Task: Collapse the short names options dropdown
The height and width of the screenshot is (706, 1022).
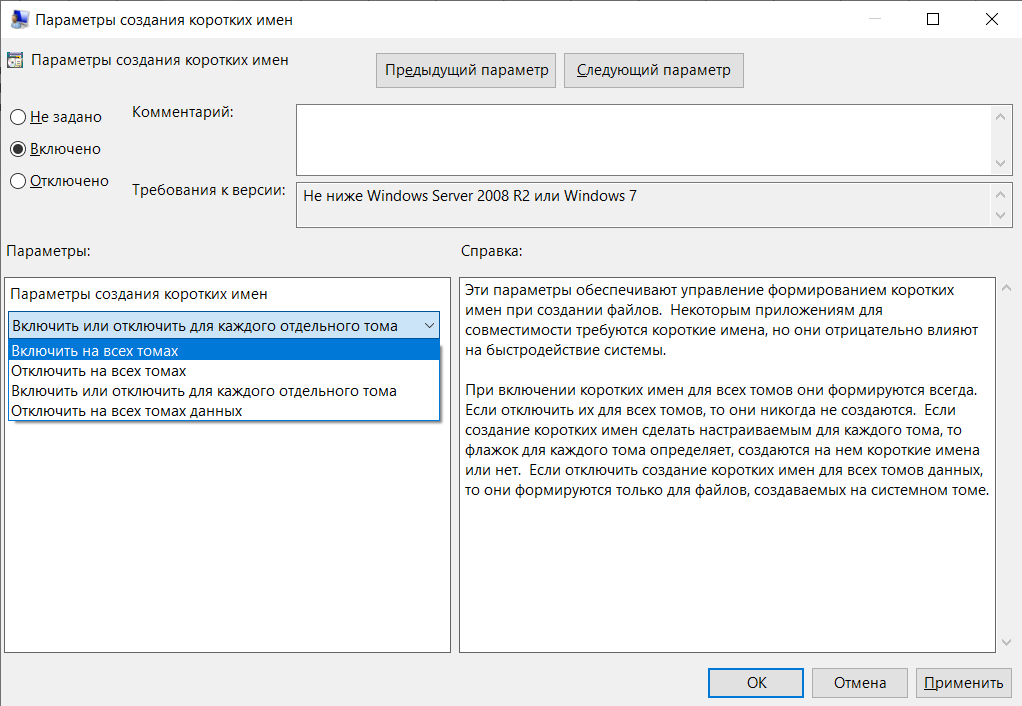Action: (429, 326)
